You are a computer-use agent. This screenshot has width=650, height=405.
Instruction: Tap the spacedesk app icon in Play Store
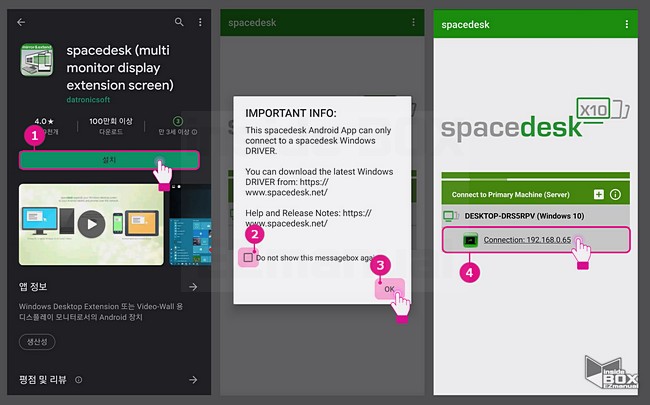pyautogui.click(x=37, y=60)
